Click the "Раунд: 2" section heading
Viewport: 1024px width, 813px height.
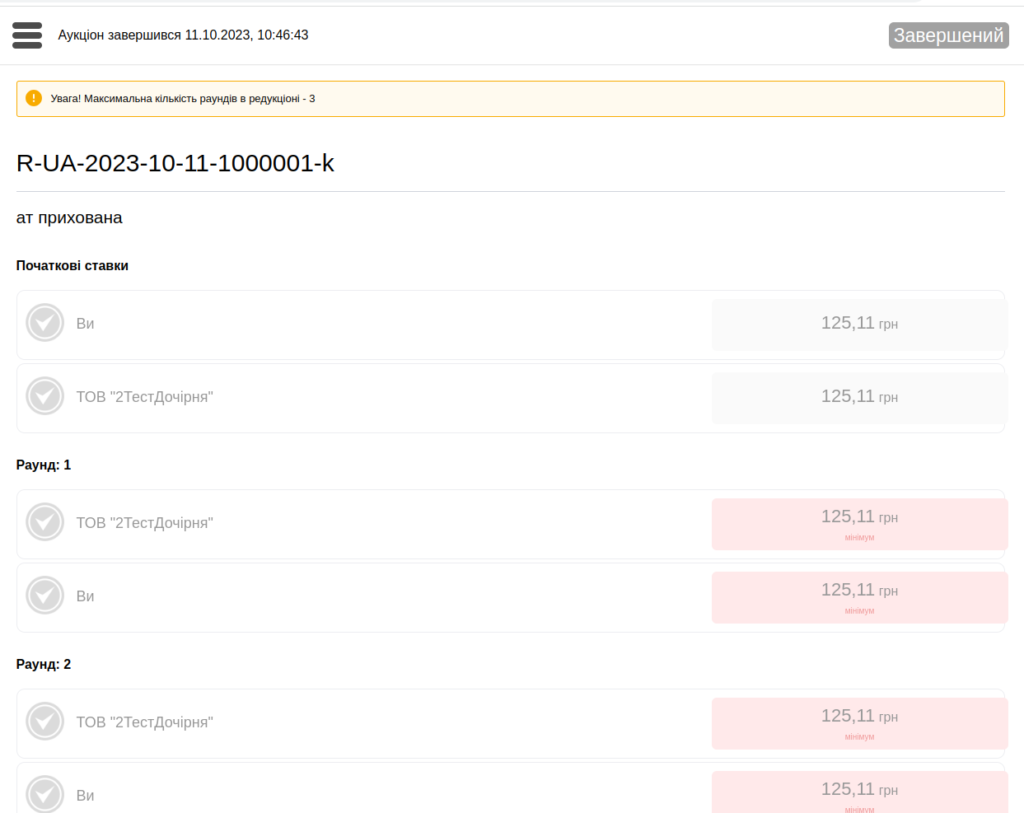coord(44,664)
